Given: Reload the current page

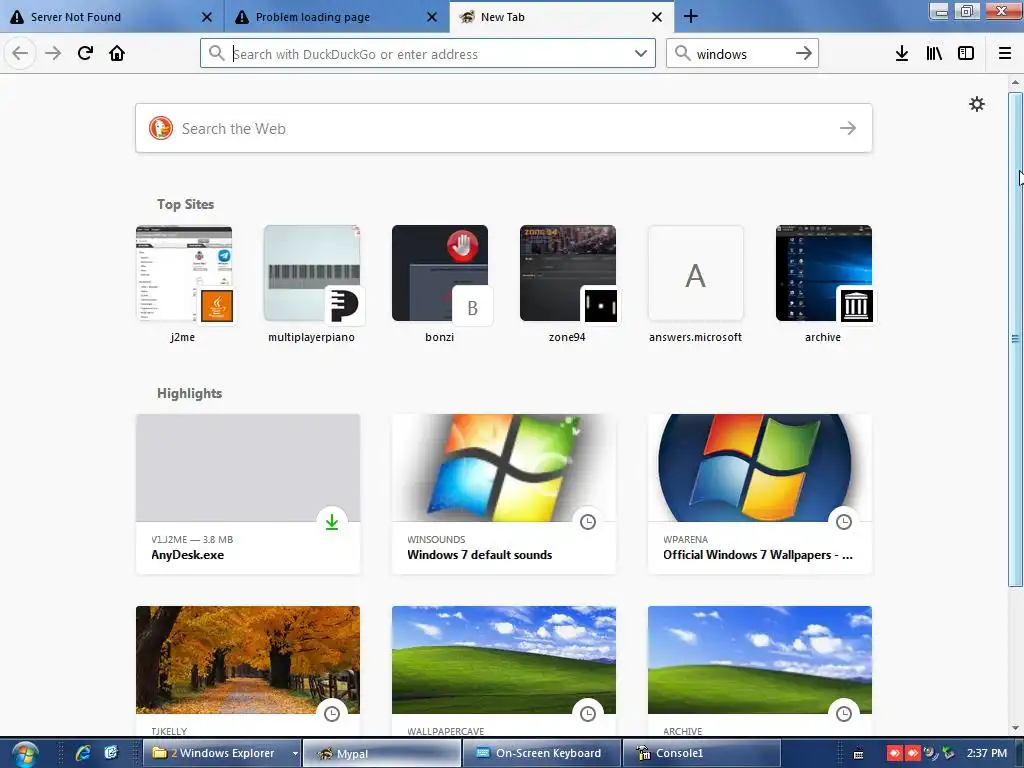Looking at the screenshot, I should coord(85,53).
